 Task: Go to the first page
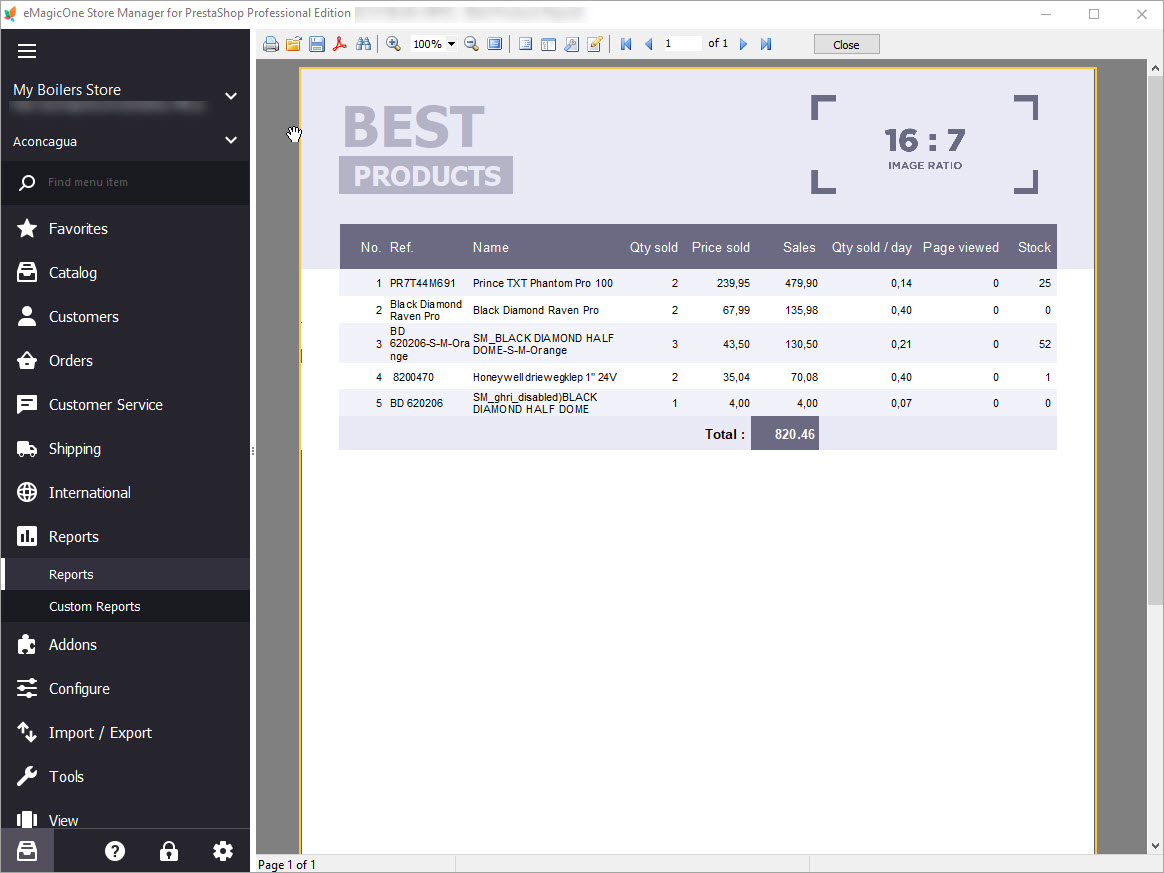[626, 45]
